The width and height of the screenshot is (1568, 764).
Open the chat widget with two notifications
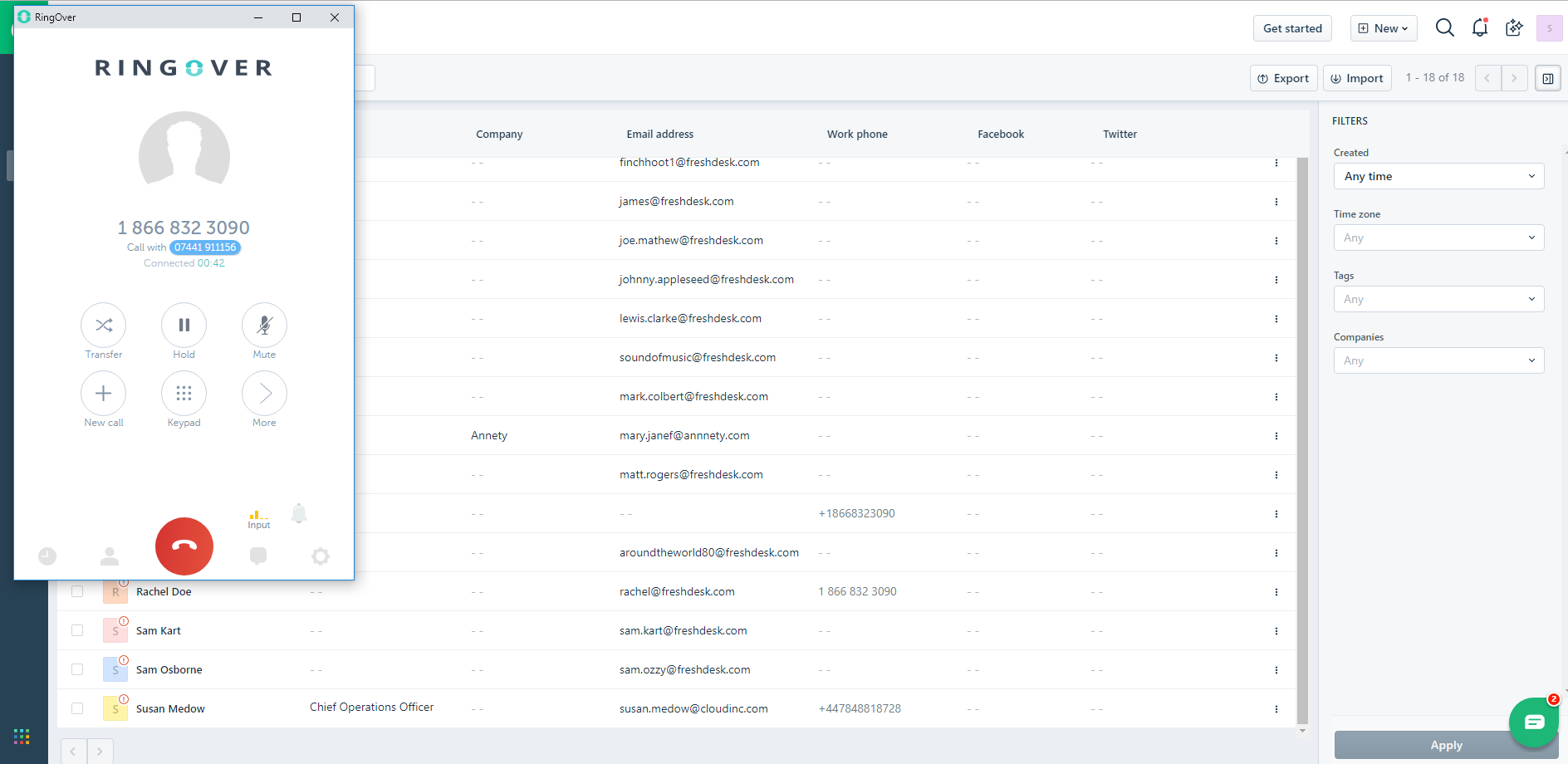coord(1533,722)
